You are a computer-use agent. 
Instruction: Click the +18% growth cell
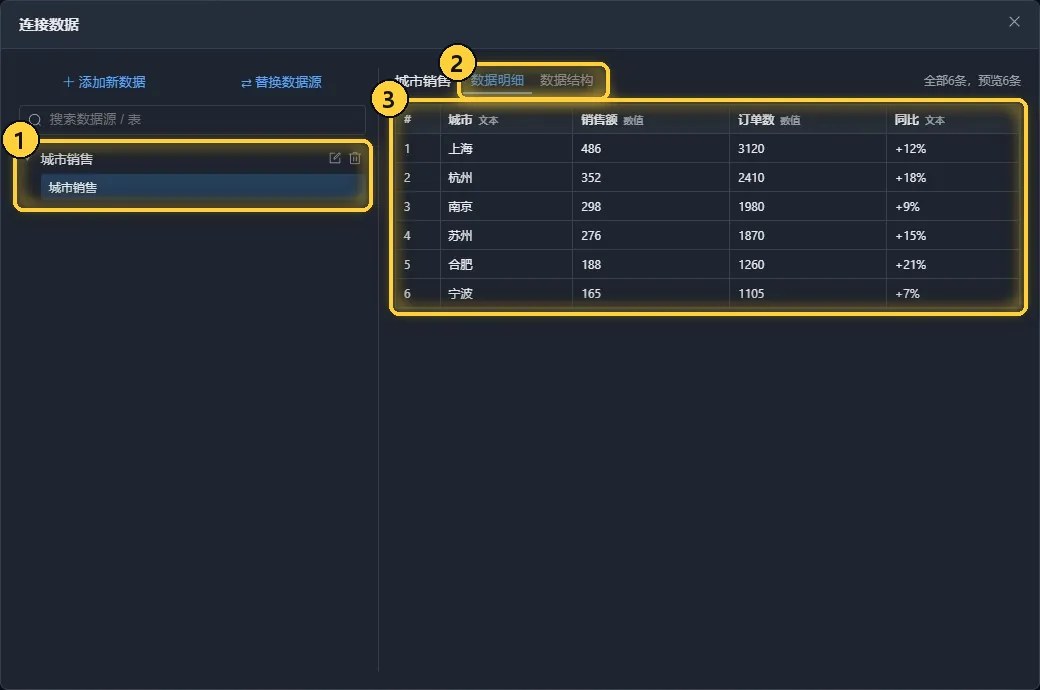point(952,178)
